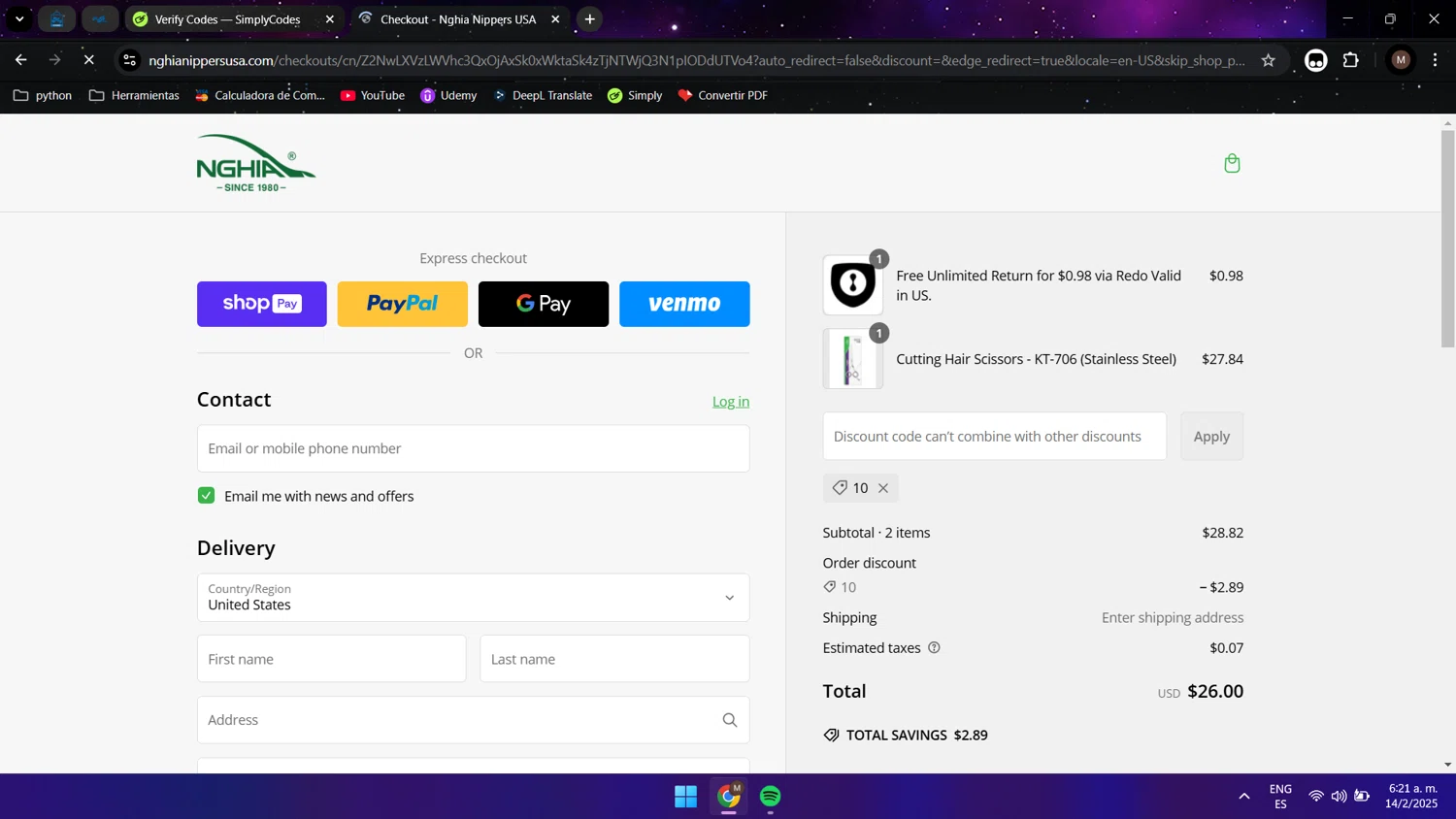Image resolution: width=1456 pixels, height=819 pixels.
Task: Click the estimated taxes help icon
Action: [934, 648]
